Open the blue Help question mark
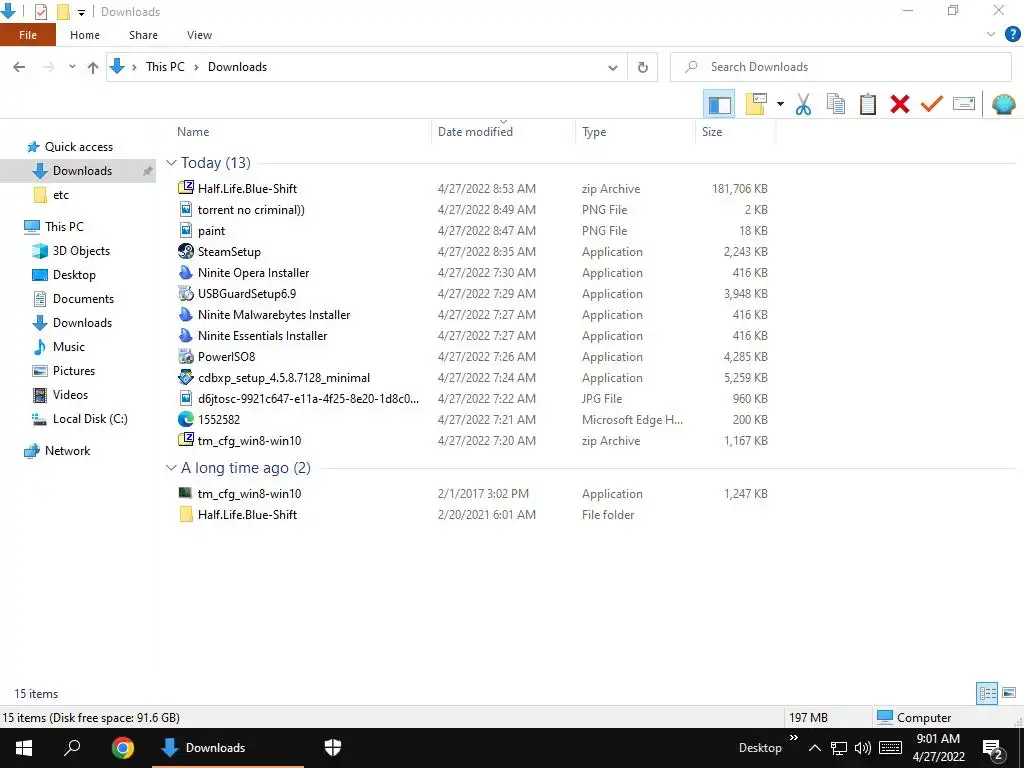 1012,34
